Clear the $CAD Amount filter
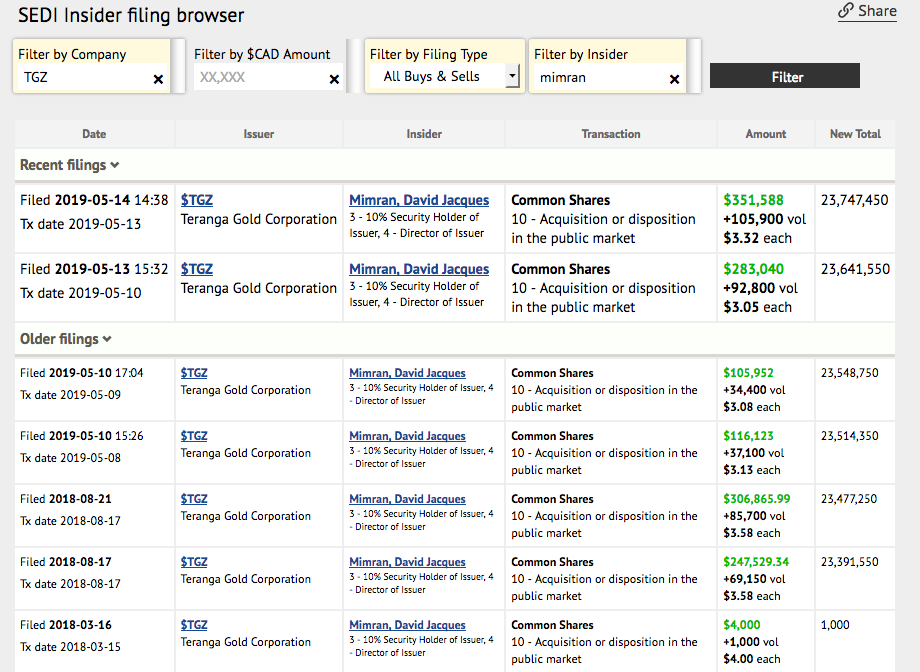The width and height of the screenshot is (920, 672). [x=334, y=79]
